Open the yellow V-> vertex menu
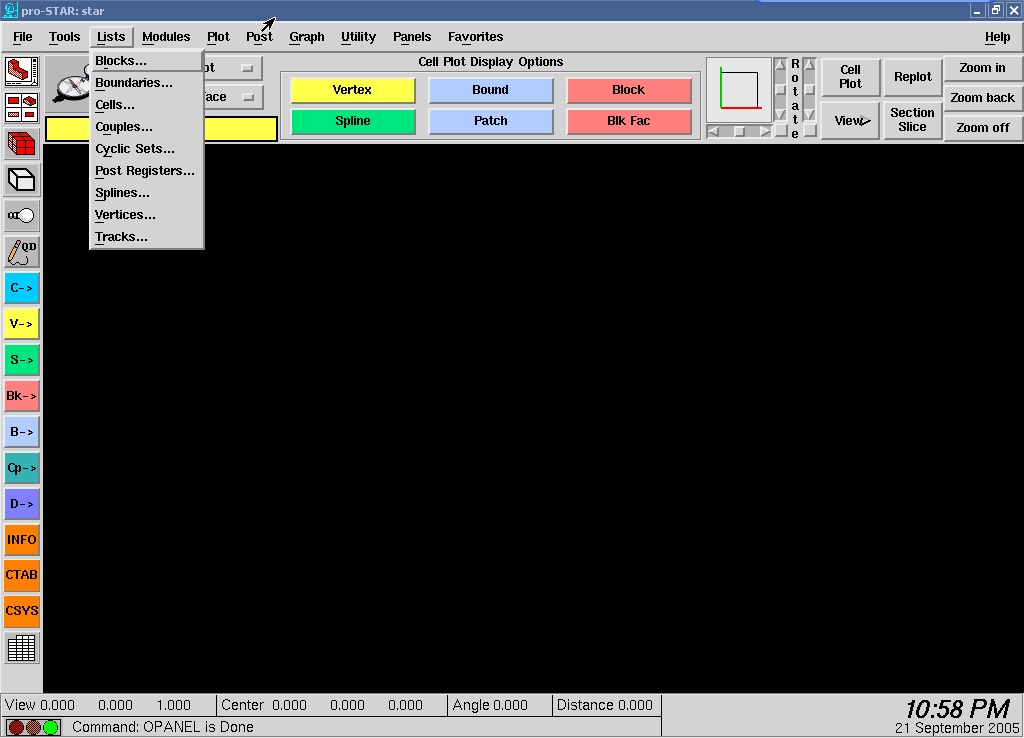Viewport: 1024px width, 738px height. point(22,324)
